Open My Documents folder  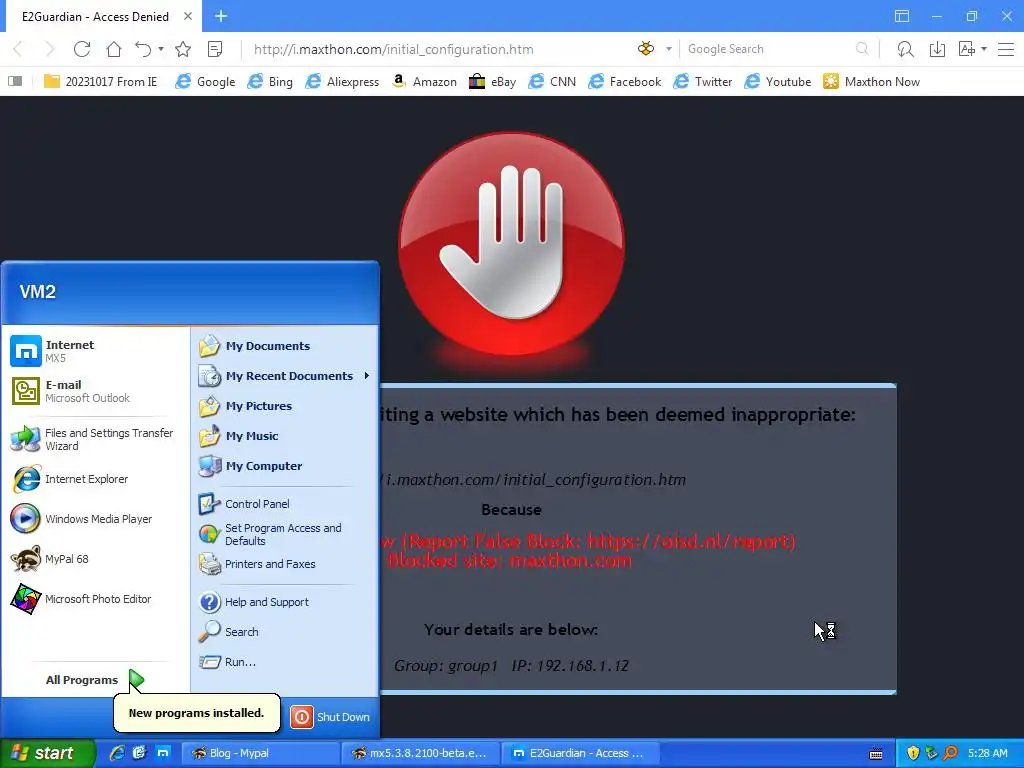pyautogui.click(x=285, y=346)
